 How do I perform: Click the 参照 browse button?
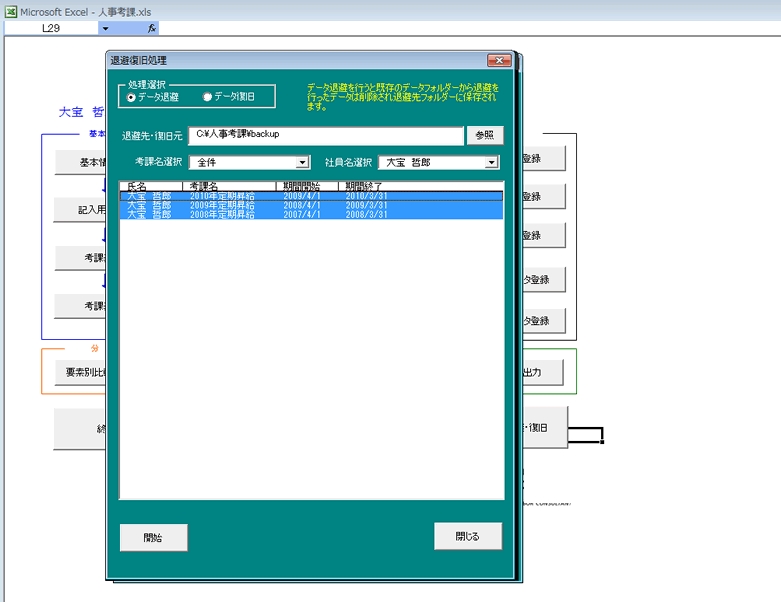485,135
